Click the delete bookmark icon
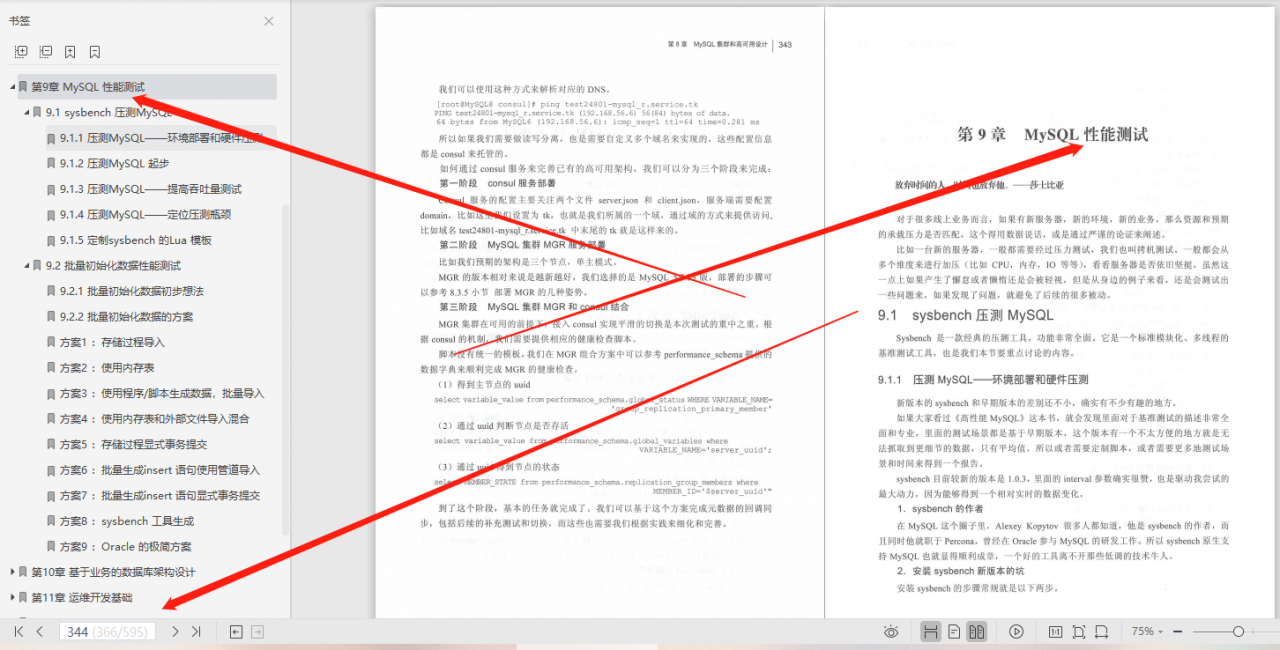This screenshot has height=650, width=1280. pos(94,51)
